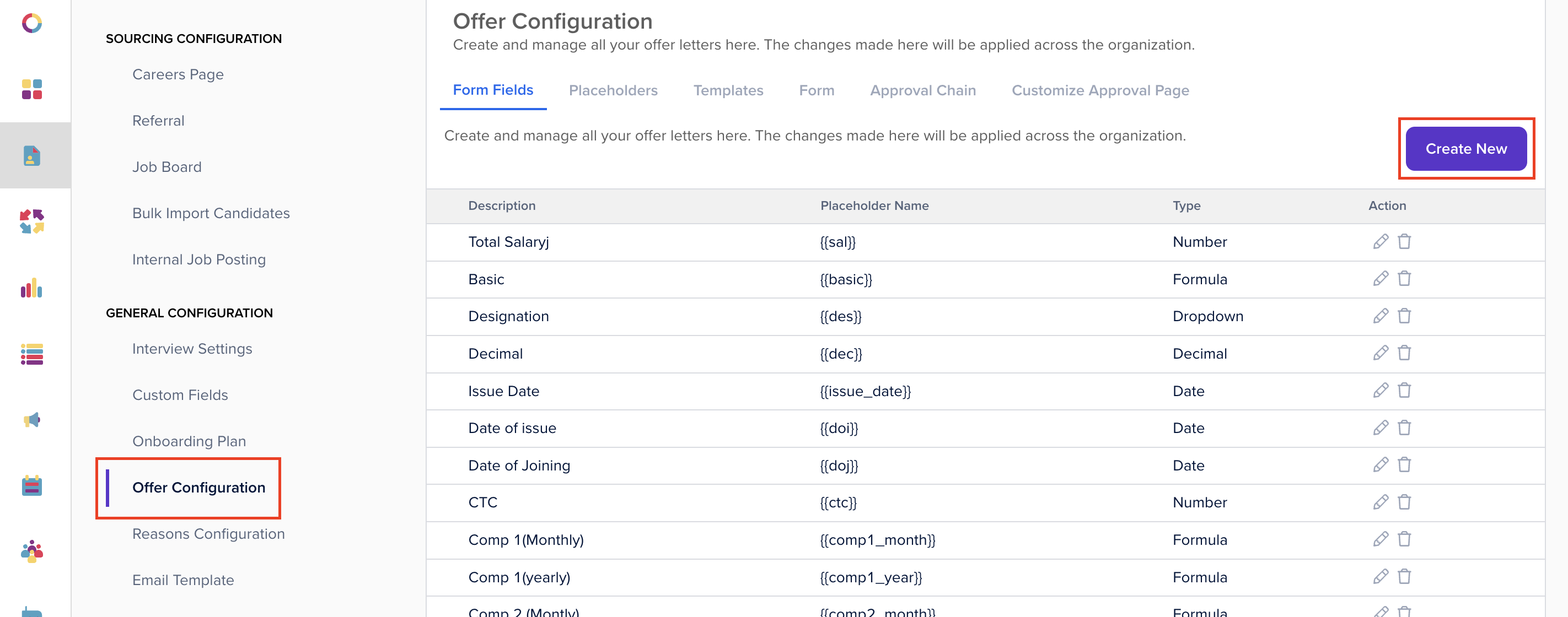Open the Customize Approval Page tab
This screenshot has width=1568, height=617.
coord(1100,90)
